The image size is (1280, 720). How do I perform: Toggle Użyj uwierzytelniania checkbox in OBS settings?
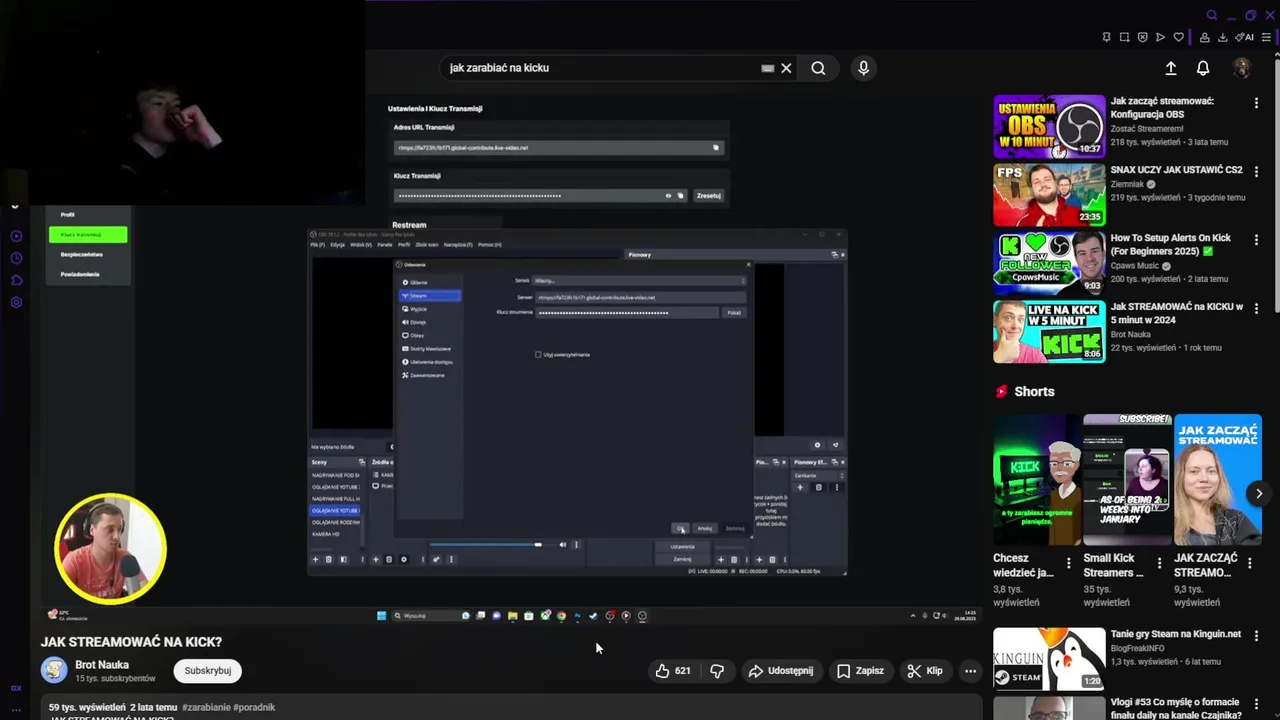(538, 354)
